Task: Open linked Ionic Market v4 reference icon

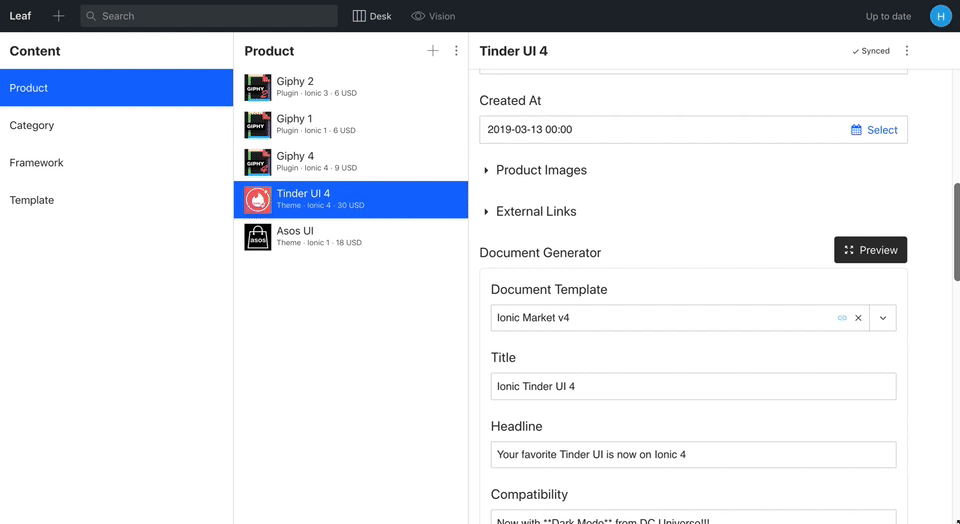Action: tap(842, 318)
